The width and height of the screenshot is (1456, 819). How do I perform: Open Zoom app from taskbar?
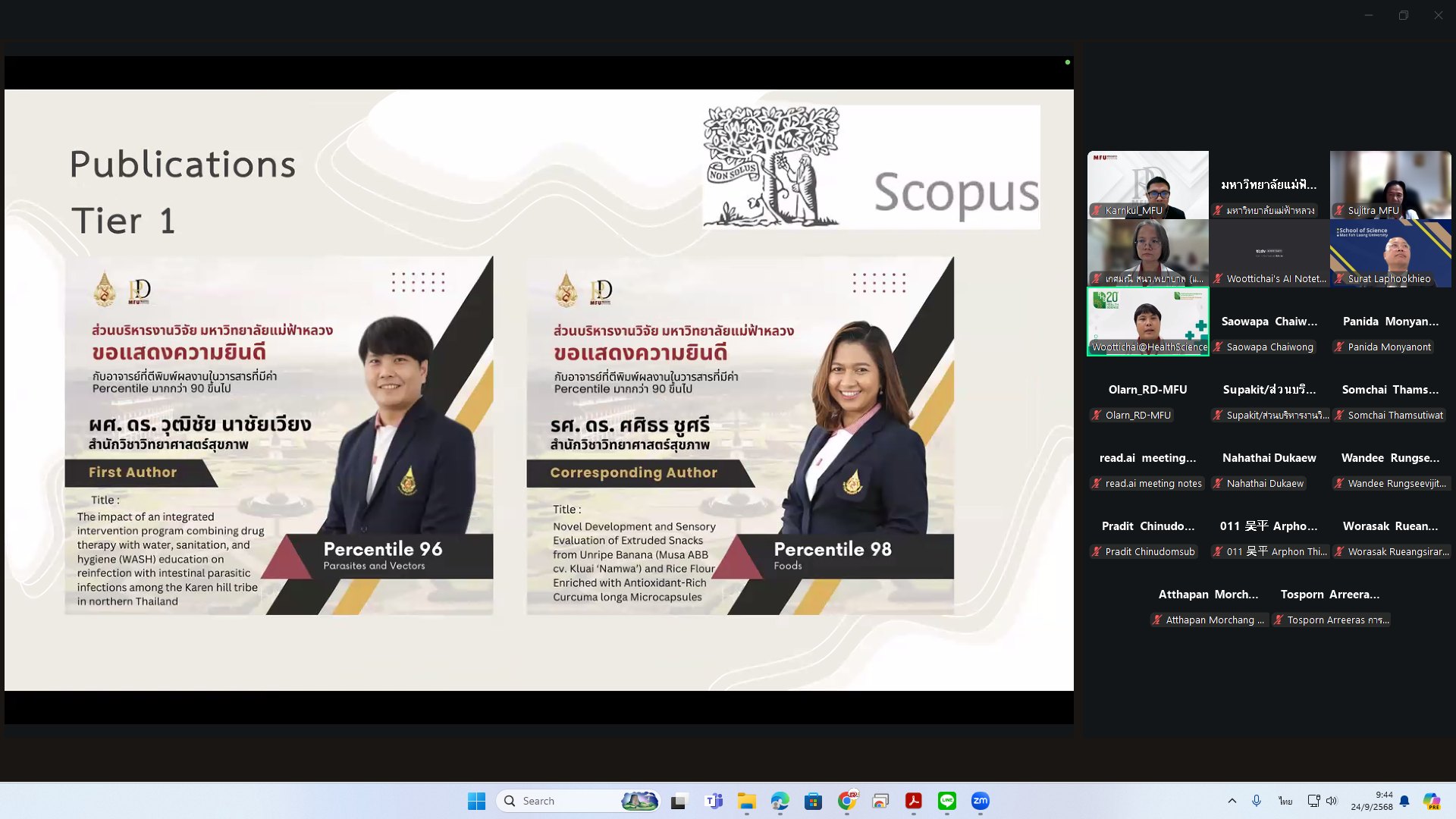pos(980,801)
